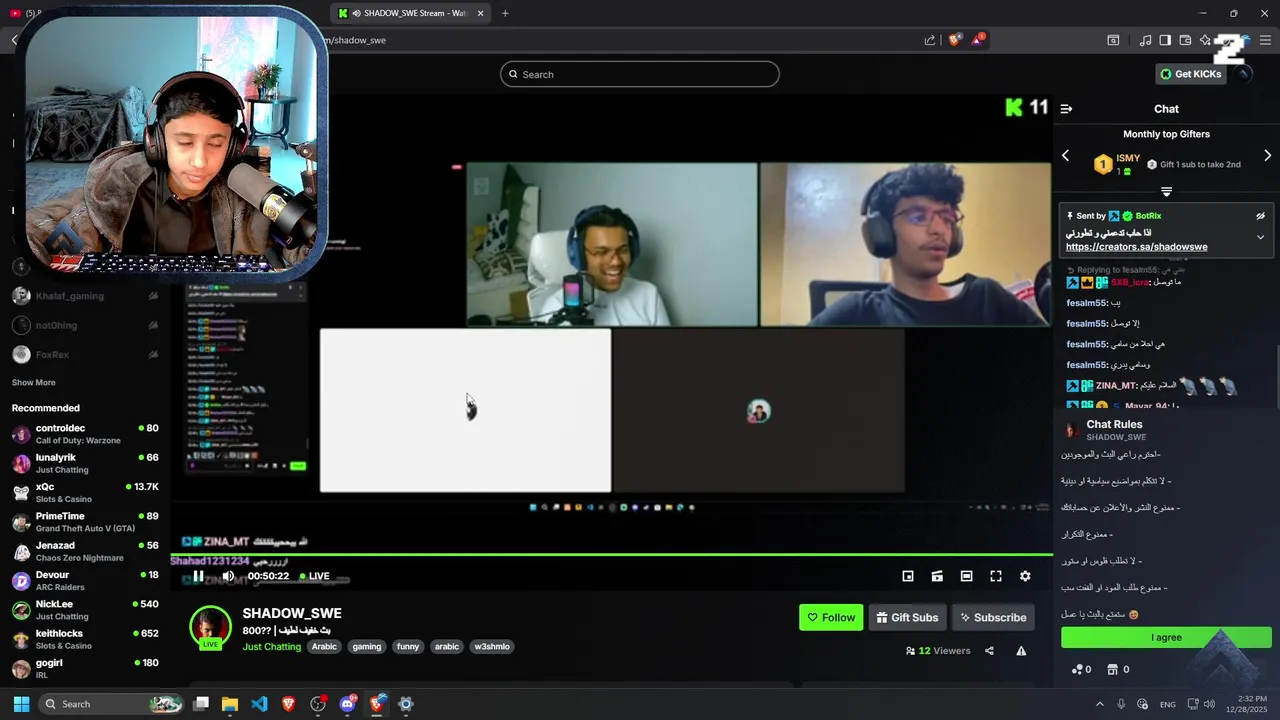Click the Just Chatting category link
This screenshot has width=1280, height=720.
[271, 647]
